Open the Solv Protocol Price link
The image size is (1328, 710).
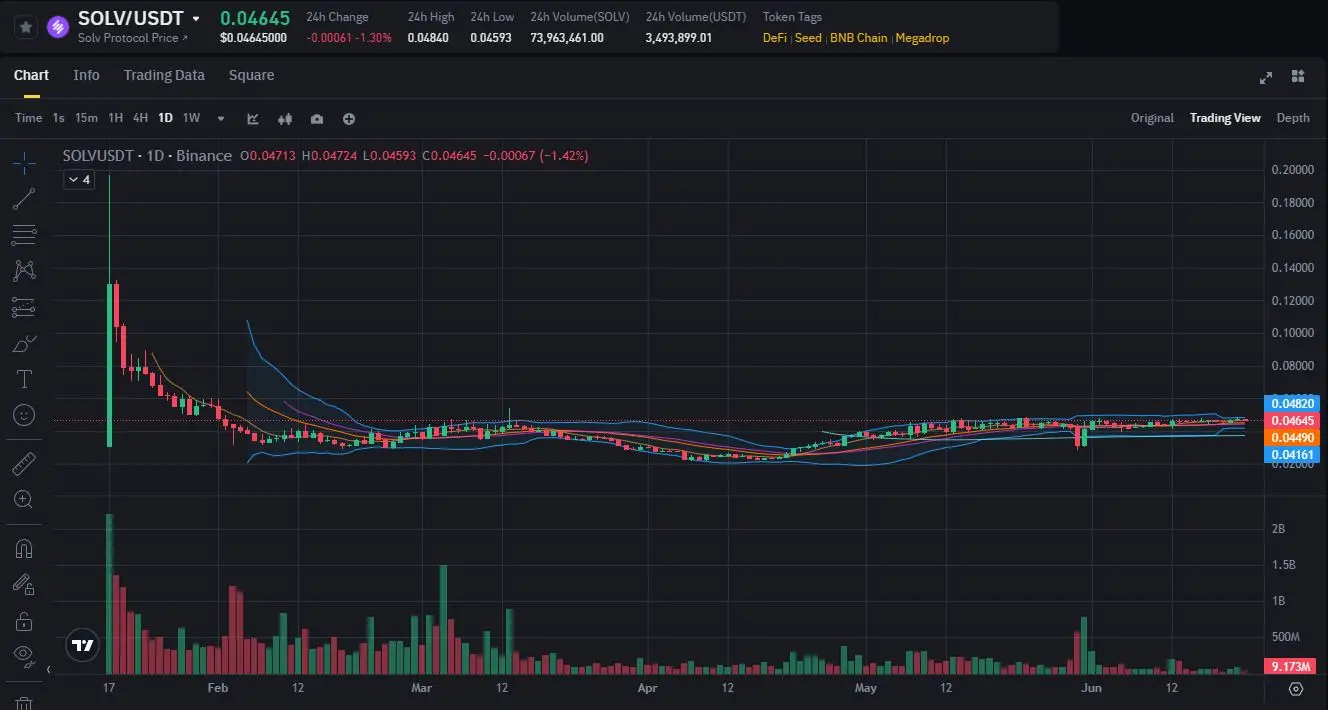pos(131,38)
